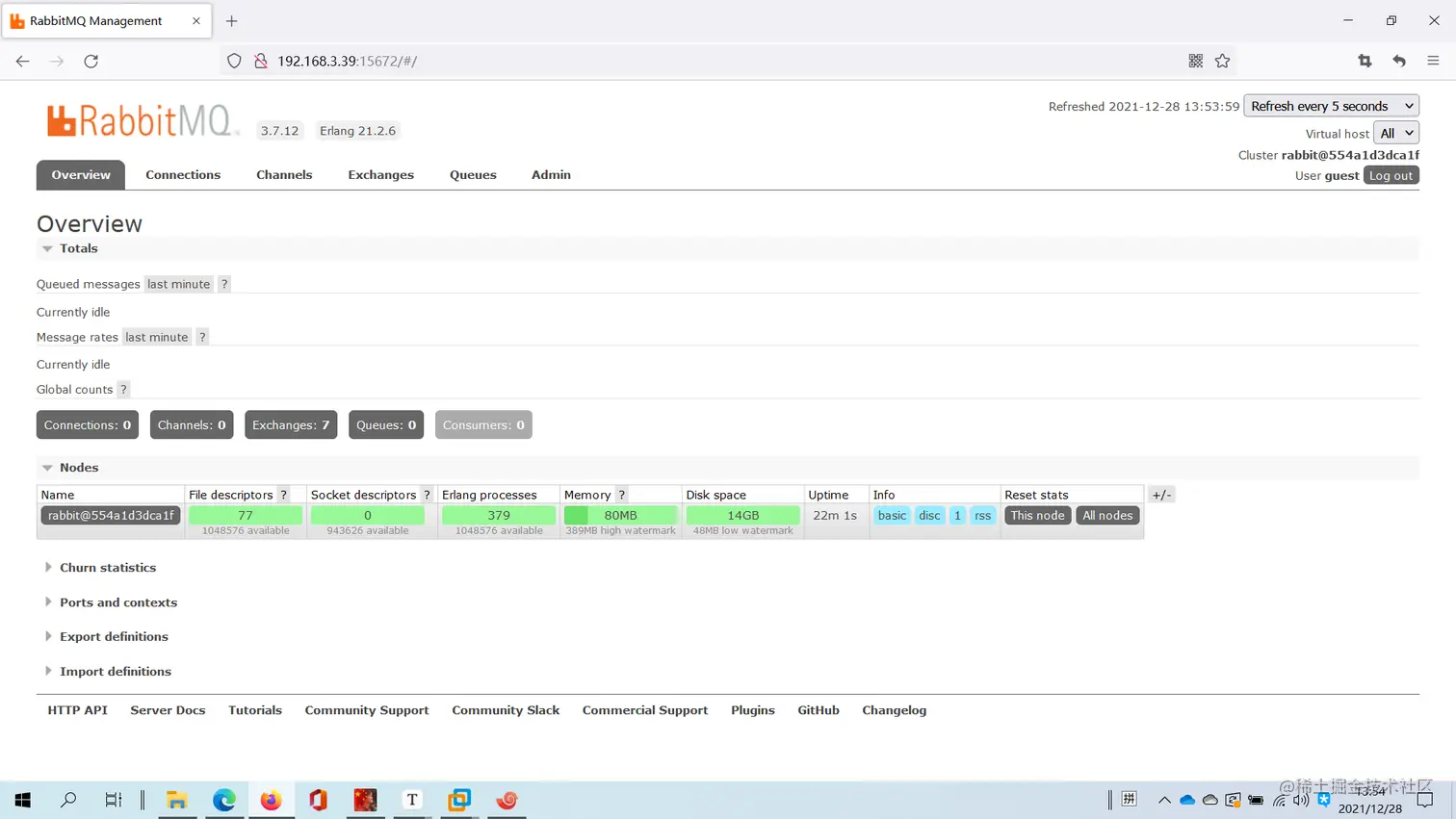The image size is (1456, 819).
Task: Open the Windows Start menu
Action: point(23,800)
